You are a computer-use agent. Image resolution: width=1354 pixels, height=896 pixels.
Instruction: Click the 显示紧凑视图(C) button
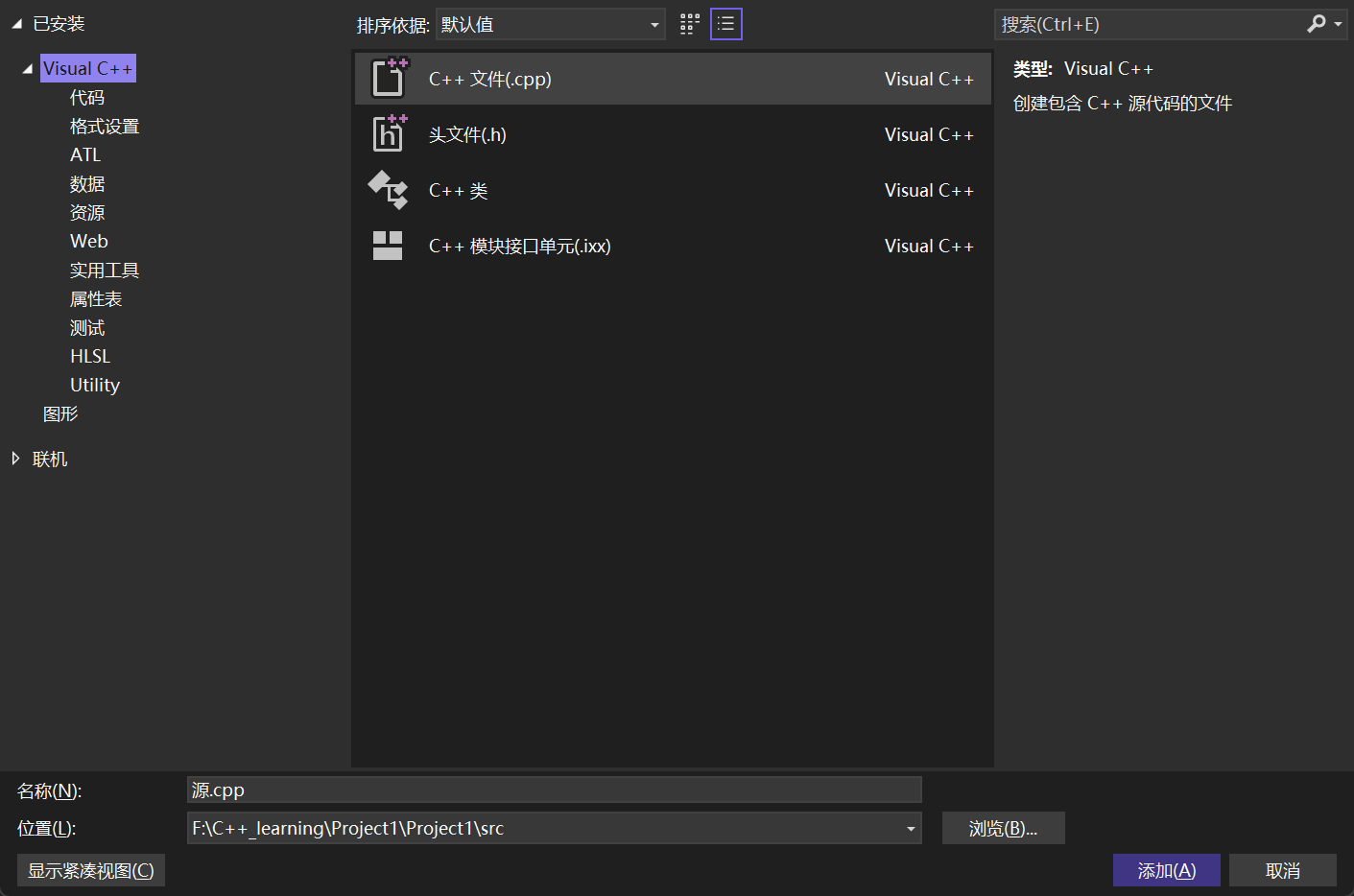(x=91, y=870)
